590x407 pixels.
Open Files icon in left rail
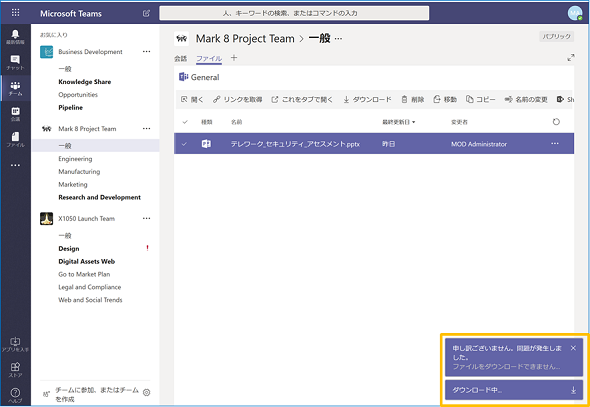(x=15, y=139)
